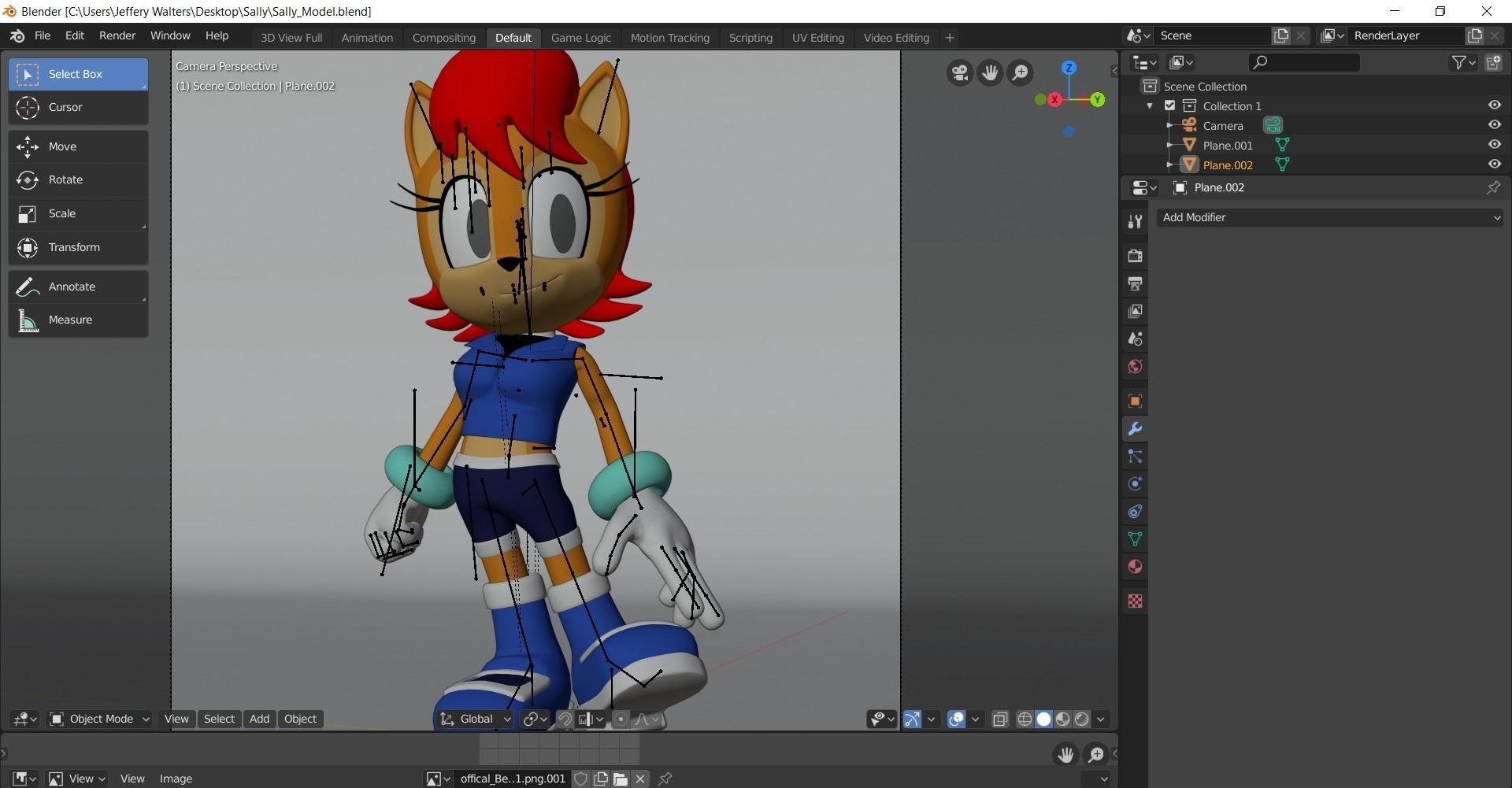Open the Material properties tab
The height and width of the screenshot is (788, 1512).
click(x=1135, y=567)
